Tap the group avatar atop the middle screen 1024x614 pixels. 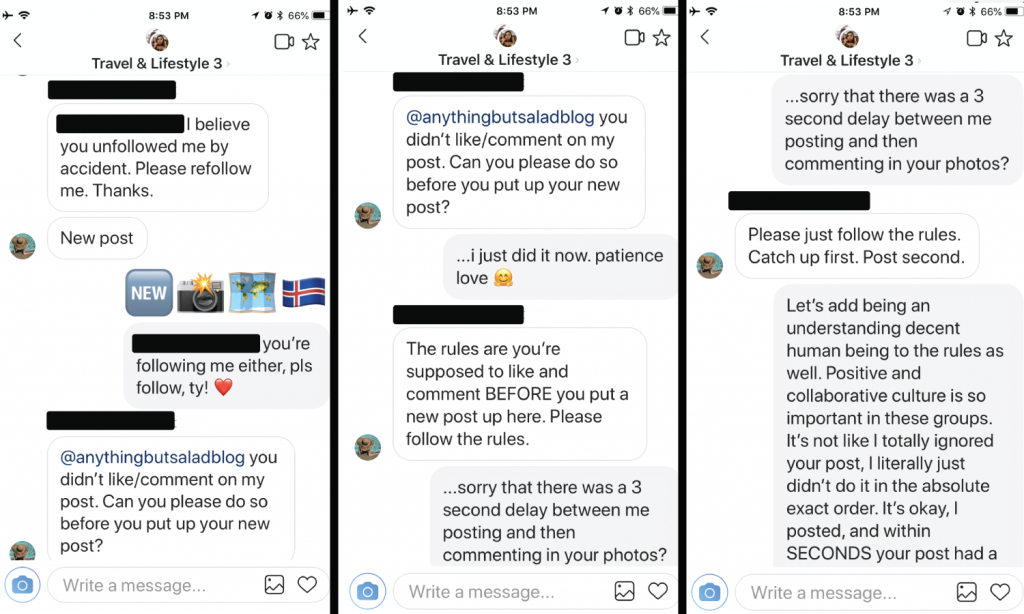[507, 37]
